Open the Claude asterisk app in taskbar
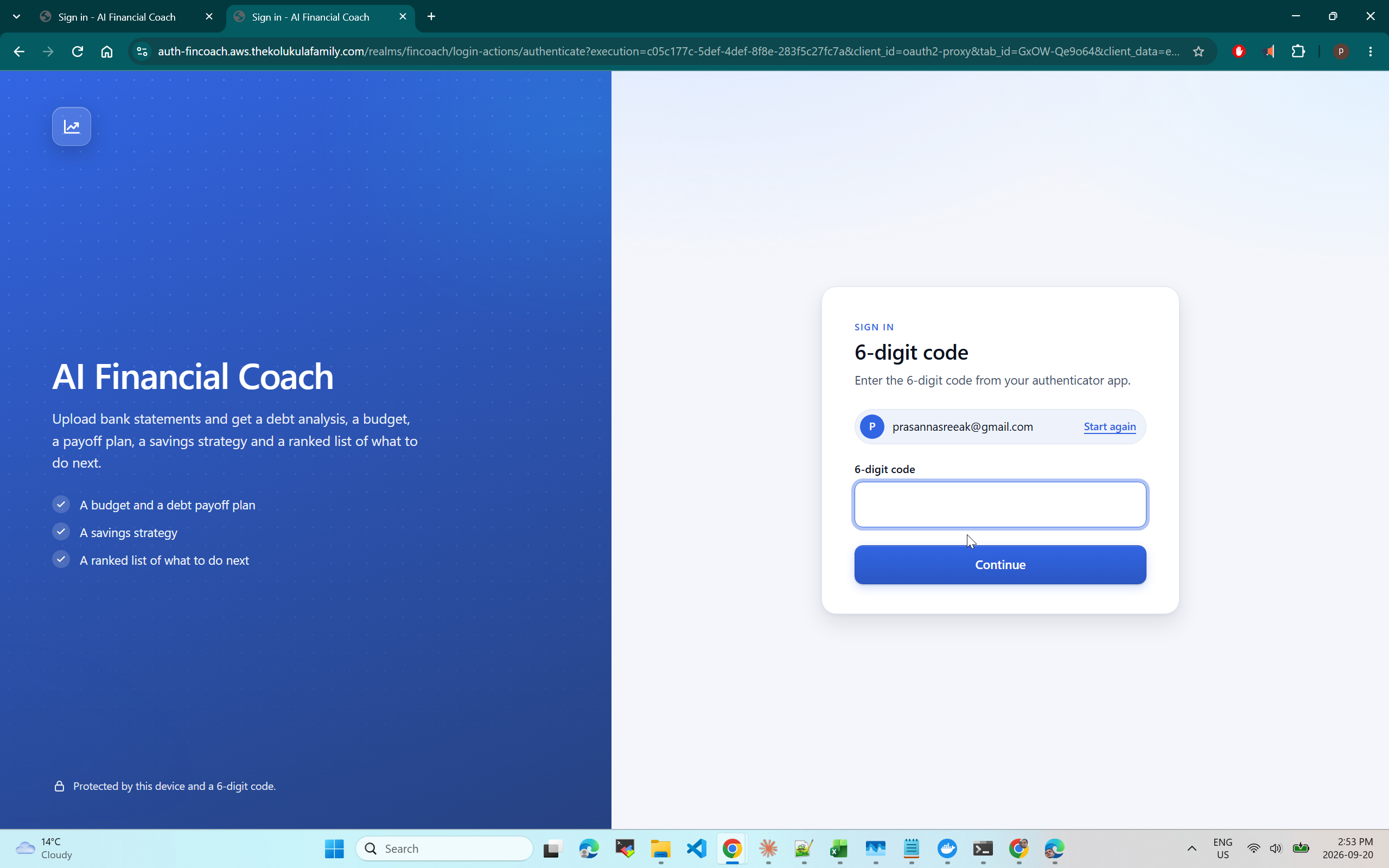Viewport: 1389px width, 868px height. pyautogui.click(x=768, y=848)
